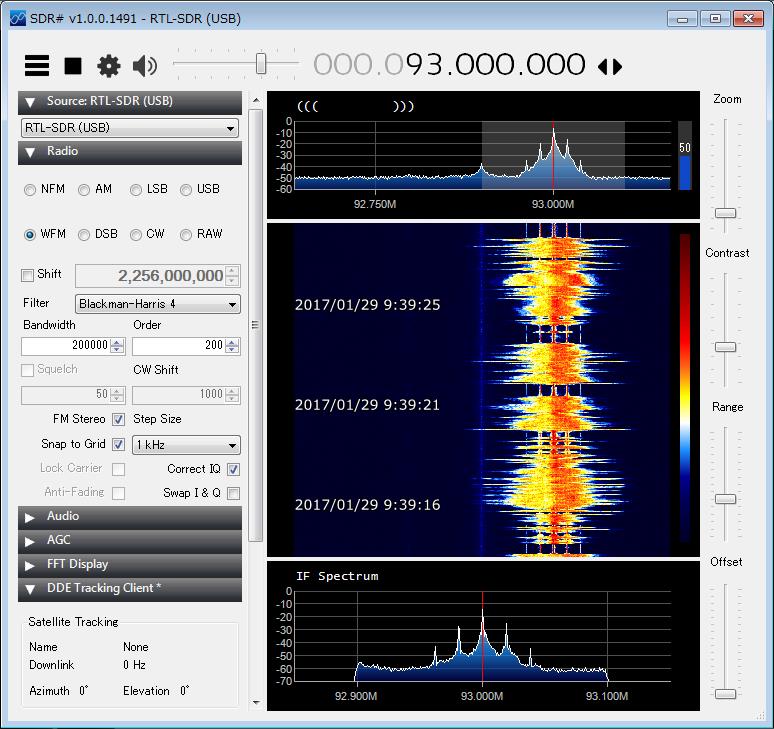
Task: Click the Offset slider thumb
Action: pos(725,694)
